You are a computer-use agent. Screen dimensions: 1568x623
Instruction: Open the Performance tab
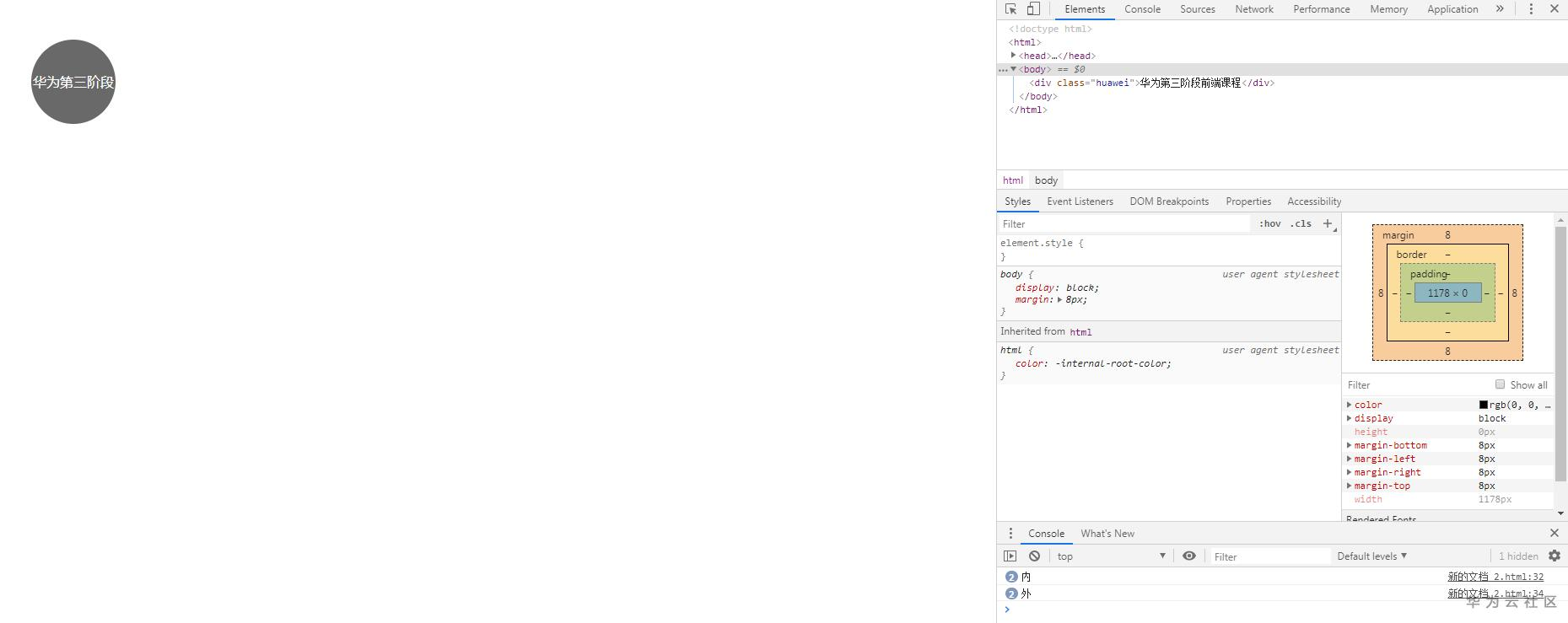tap(1322, 9)
